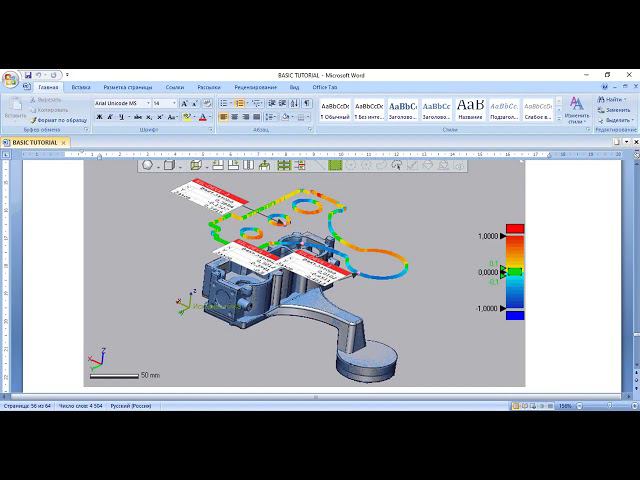Click the Shrink Font icon
Screen dimensions: 640x480
tap(195, 104)
